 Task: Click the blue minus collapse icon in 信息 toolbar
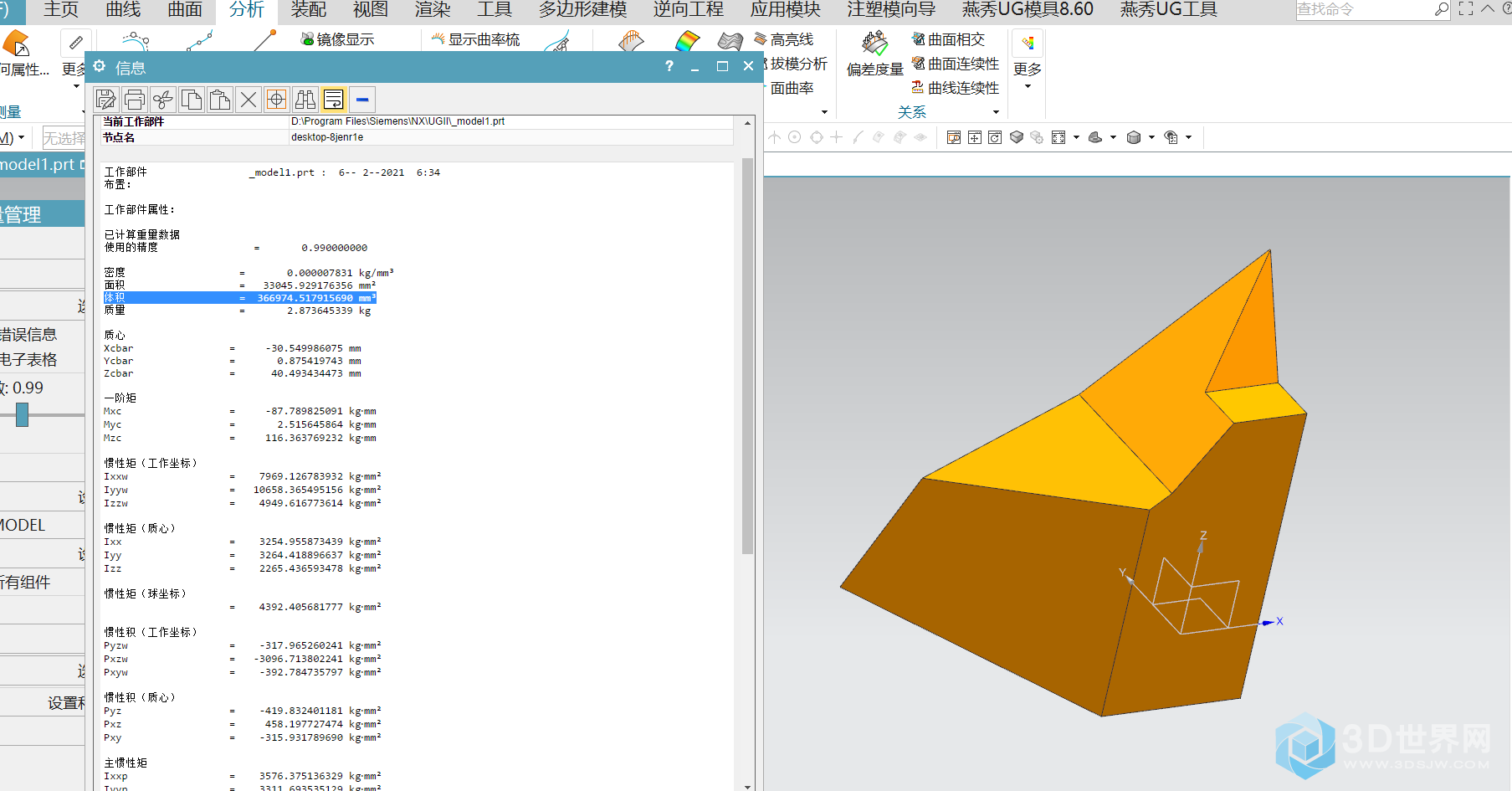click(362, 100)
